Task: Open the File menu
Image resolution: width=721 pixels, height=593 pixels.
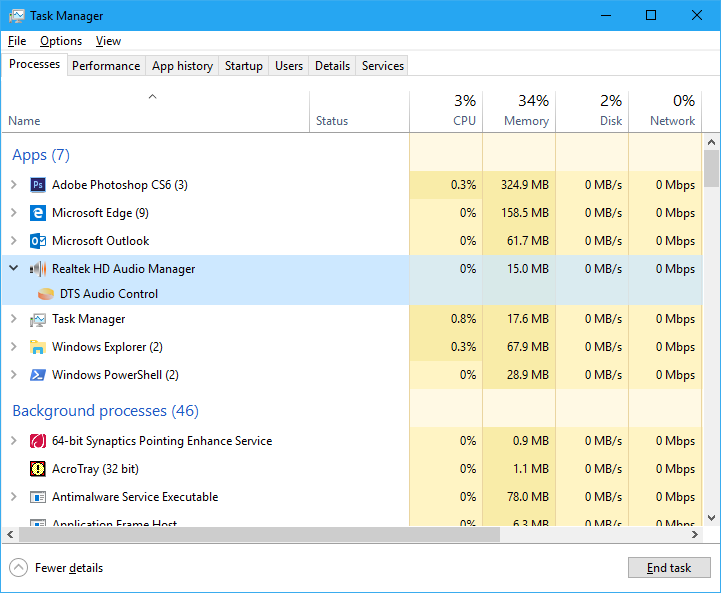Action: [x=17, y=41]
